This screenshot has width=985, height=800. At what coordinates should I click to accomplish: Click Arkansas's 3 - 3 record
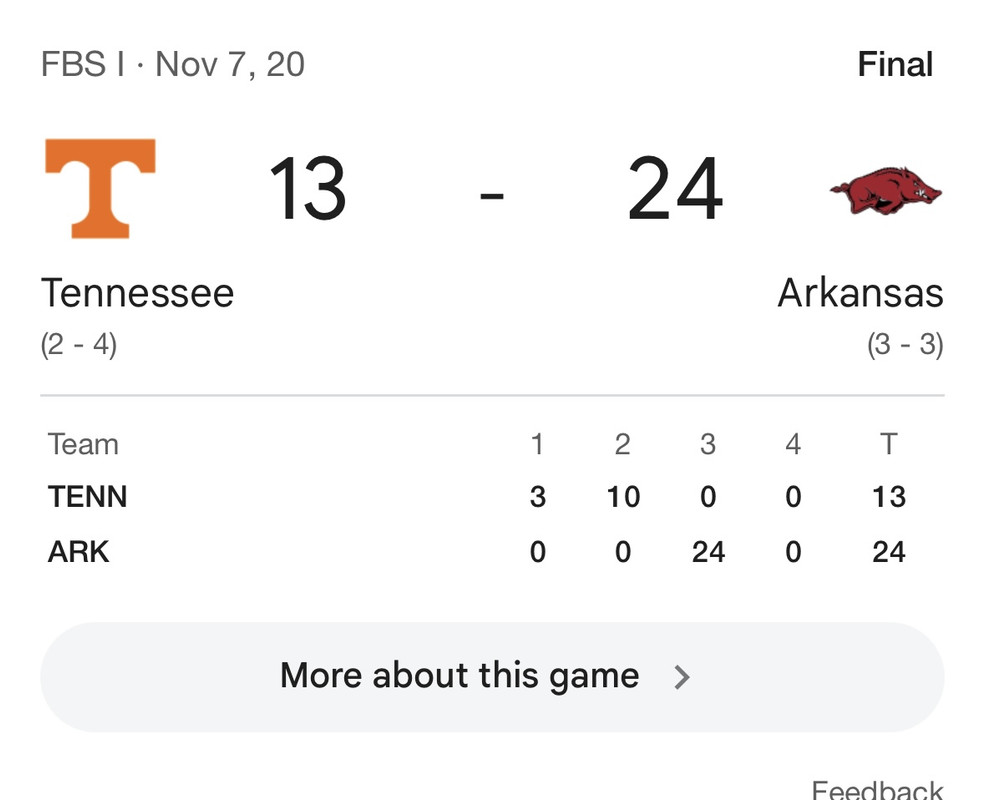click(x=905, y=345)
